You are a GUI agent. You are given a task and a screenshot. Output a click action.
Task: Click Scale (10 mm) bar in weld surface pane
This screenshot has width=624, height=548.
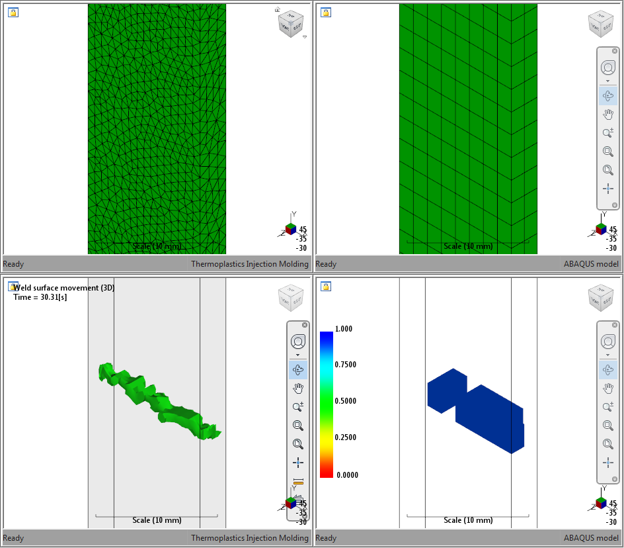click(x=157, y=519)
